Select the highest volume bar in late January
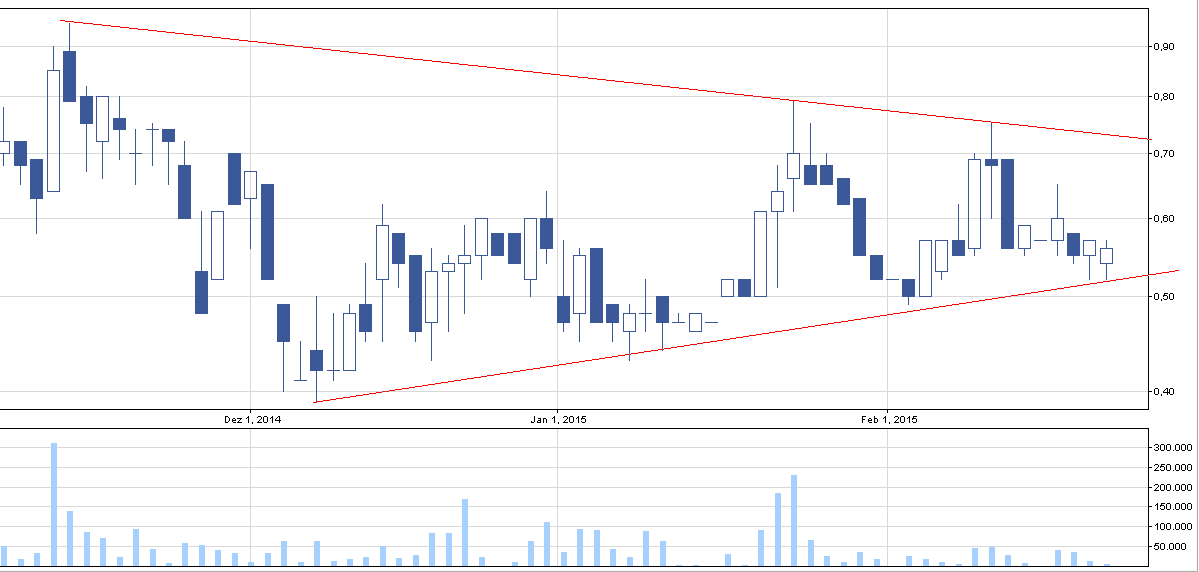Image resolution: width=1199 pixels, height=572 pixels. pos(794,520)
